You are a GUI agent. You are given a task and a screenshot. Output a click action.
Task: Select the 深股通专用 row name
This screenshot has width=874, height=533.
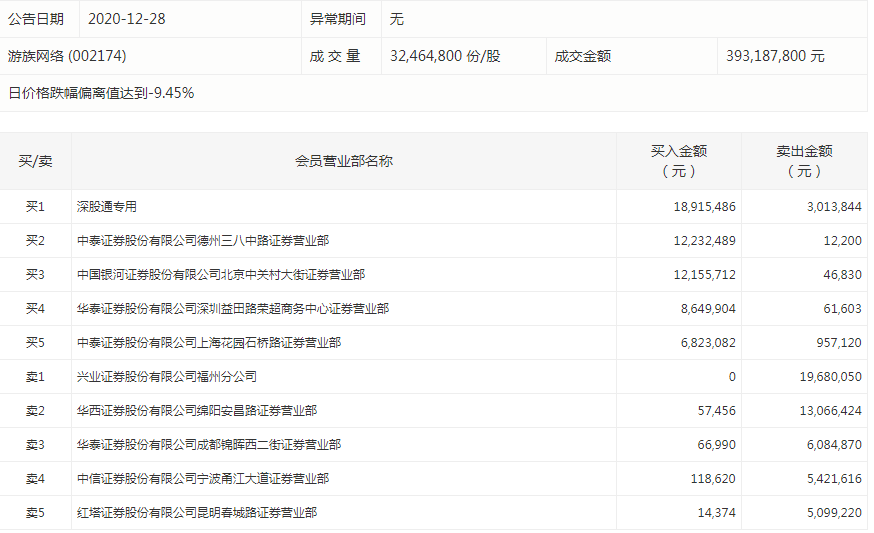point(106,207)
